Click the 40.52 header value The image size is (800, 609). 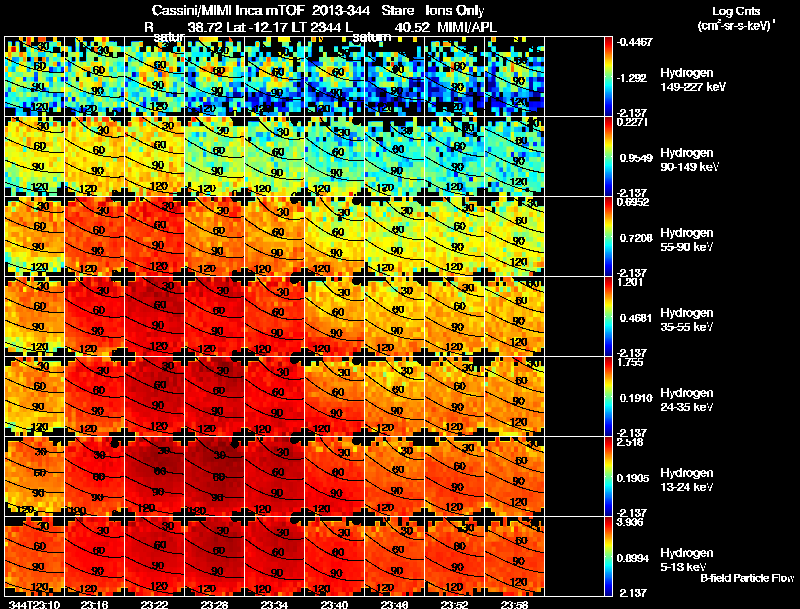click(412, 27)
